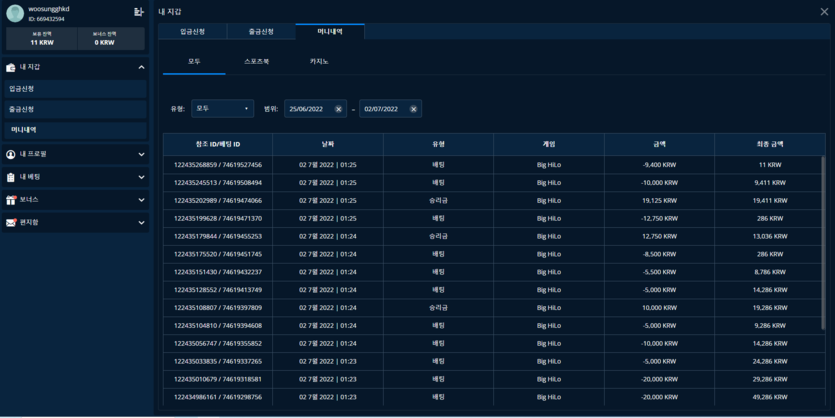Click reference ID 122435128552 / 74619413749
Viewport: 835px width, 418px height.
218,290
